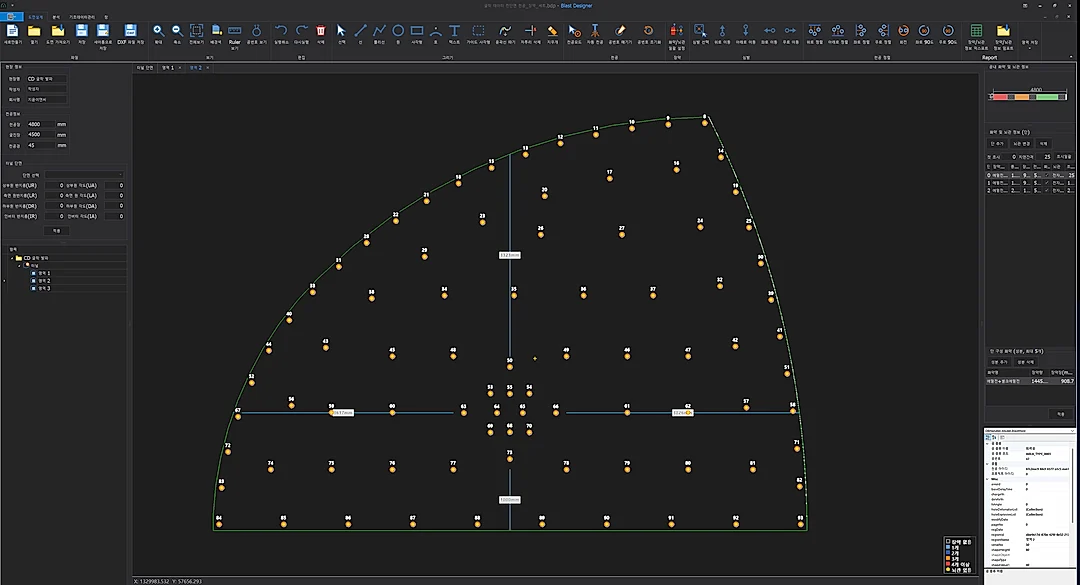1080x585 pixels.
Task: Move delay right arrow icon
Action: (790, 31)
